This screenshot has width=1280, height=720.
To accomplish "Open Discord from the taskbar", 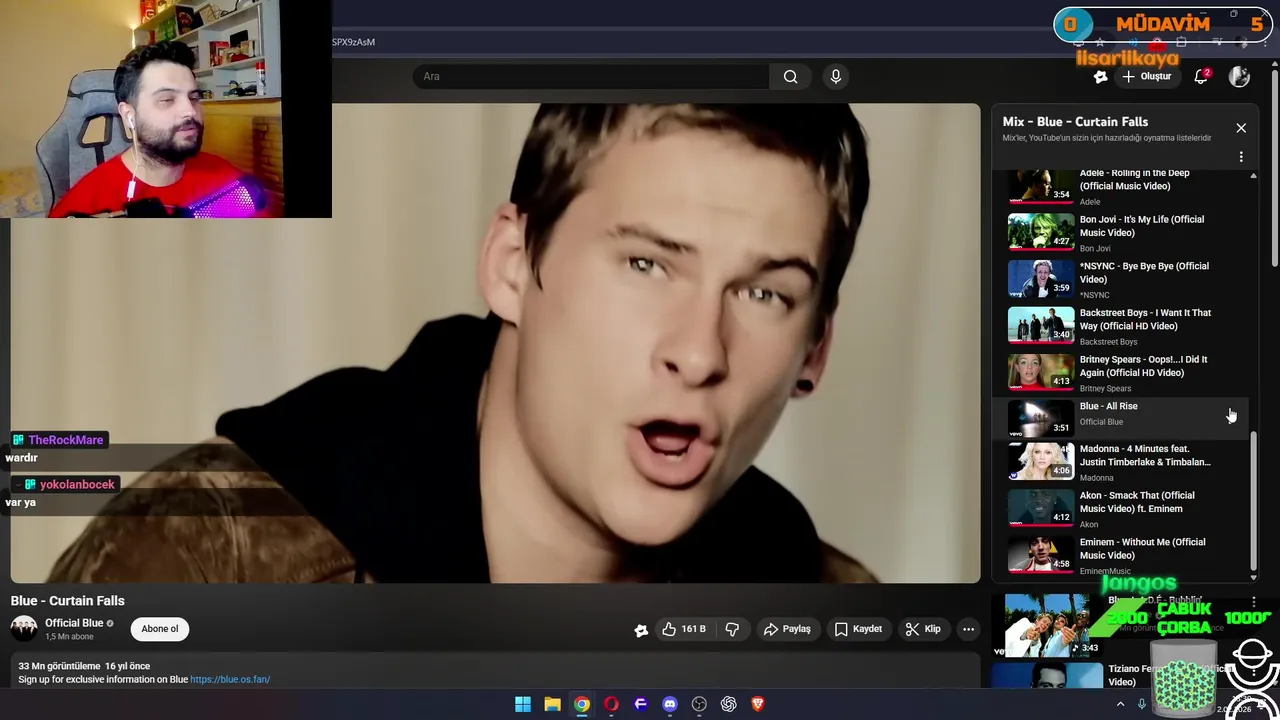I will click(670, 704).
